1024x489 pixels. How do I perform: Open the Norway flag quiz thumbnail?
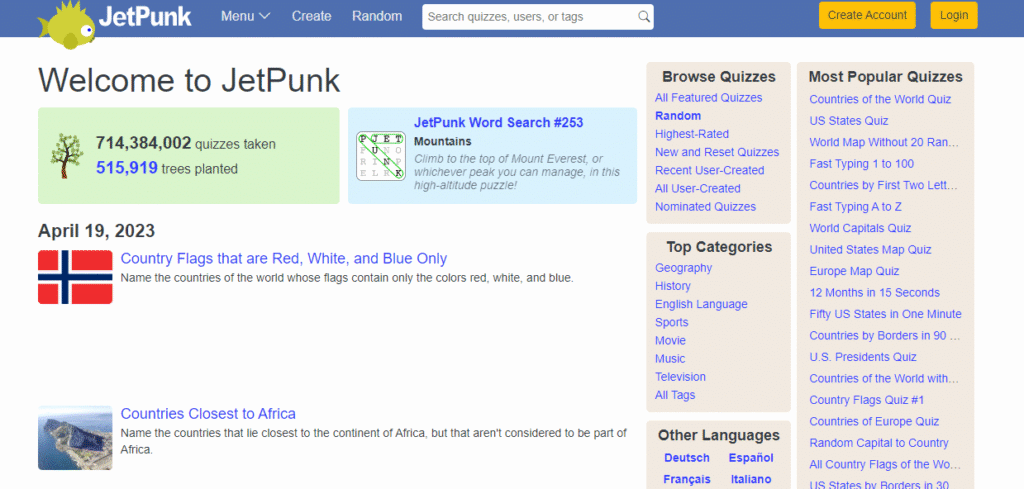tap(75, 277)
